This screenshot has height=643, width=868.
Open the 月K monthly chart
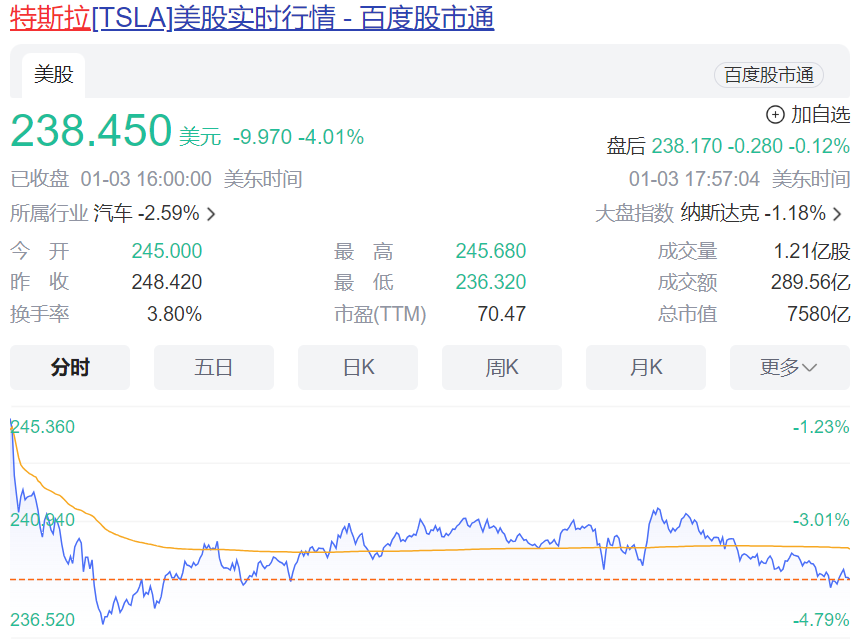click(x=646, y=367)
